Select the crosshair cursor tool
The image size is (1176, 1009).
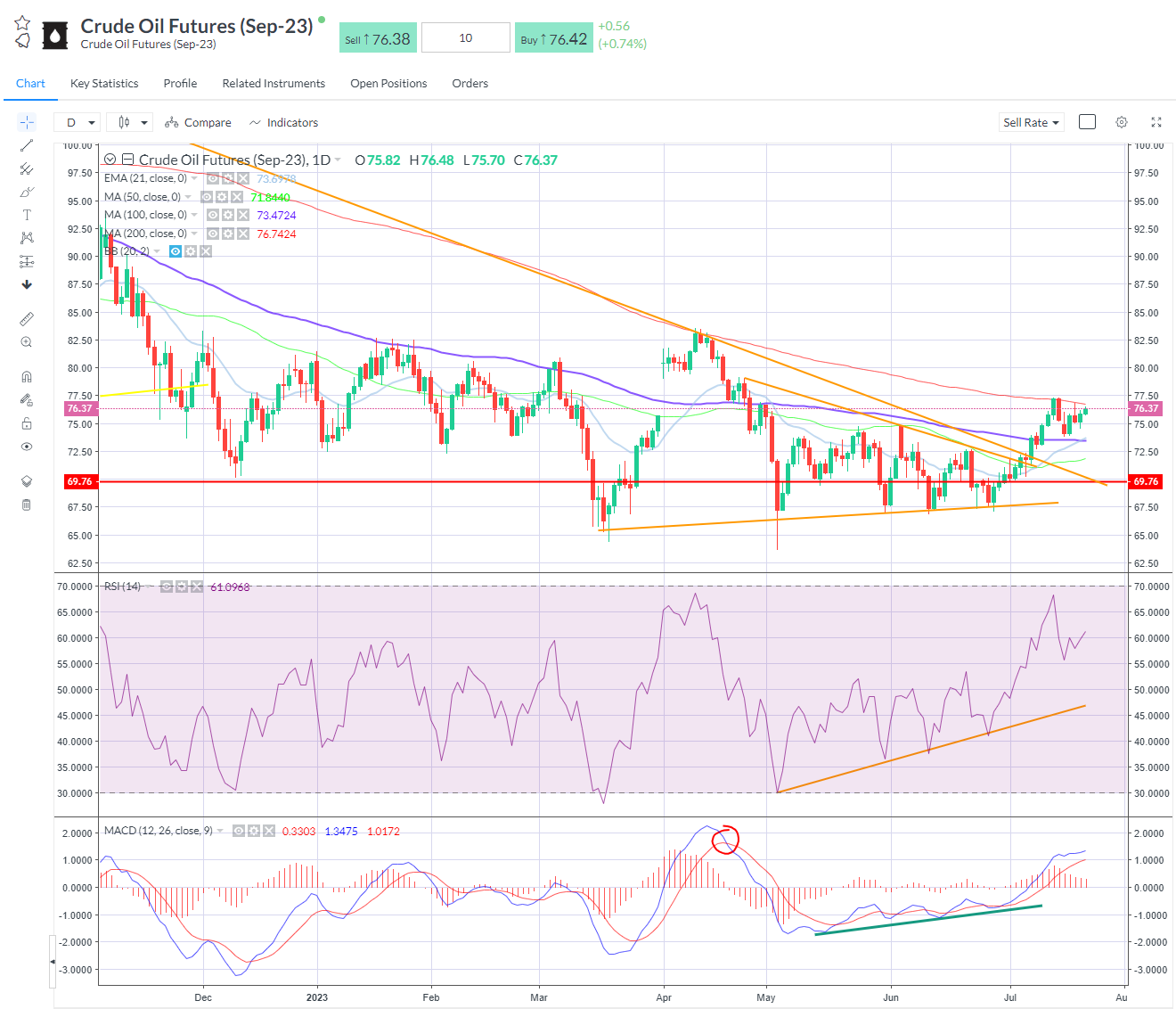coord(27,122)
